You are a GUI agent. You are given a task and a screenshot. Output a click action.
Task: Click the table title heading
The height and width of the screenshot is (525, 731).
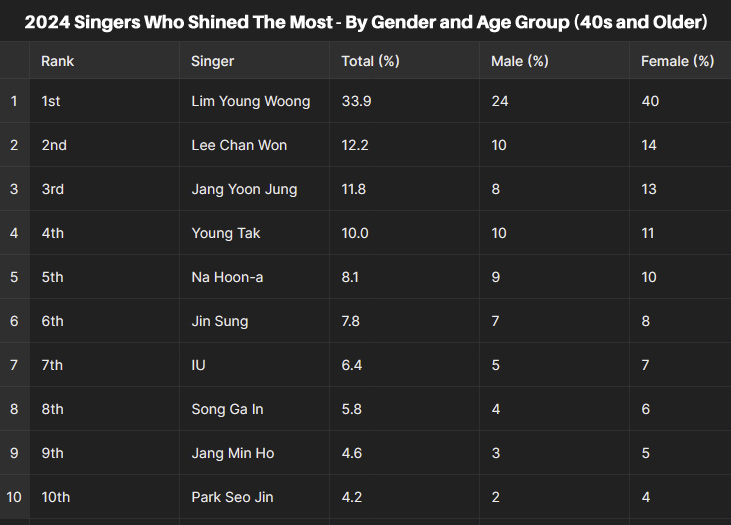[x=366, y=22]
